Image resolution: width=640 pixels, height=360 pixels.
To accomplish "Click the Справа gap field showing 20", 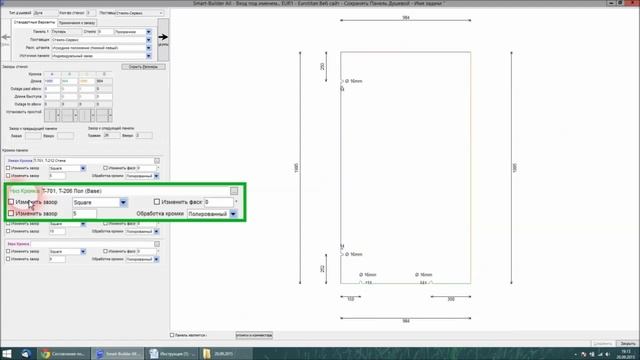I will point(111,136).
